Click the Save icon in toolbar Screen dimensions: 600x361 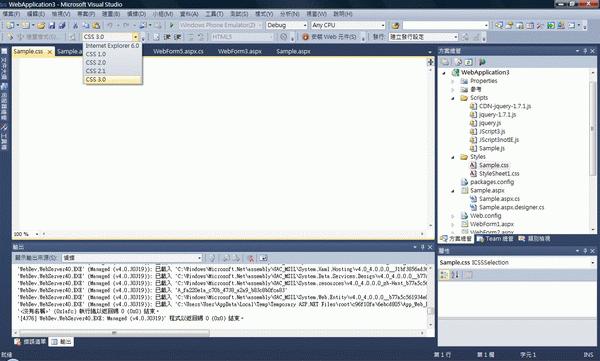click(x=52, y=26)
